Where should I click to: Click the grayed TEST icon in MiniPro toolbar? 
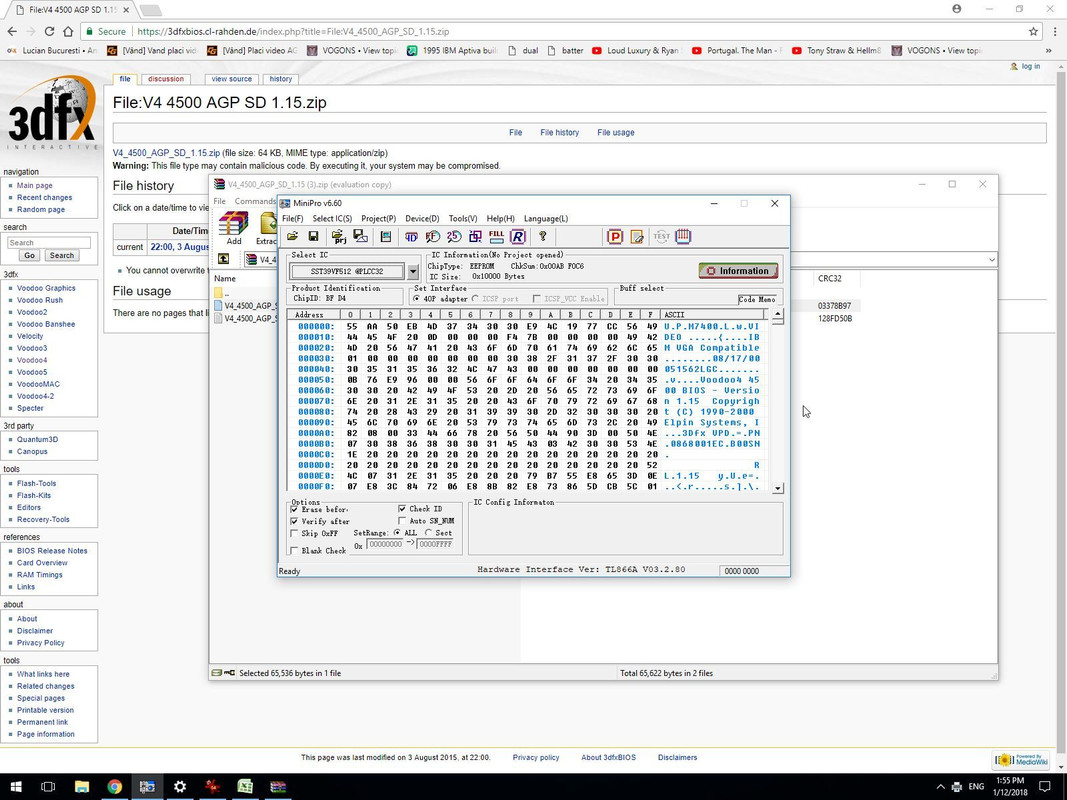point(661,236)
